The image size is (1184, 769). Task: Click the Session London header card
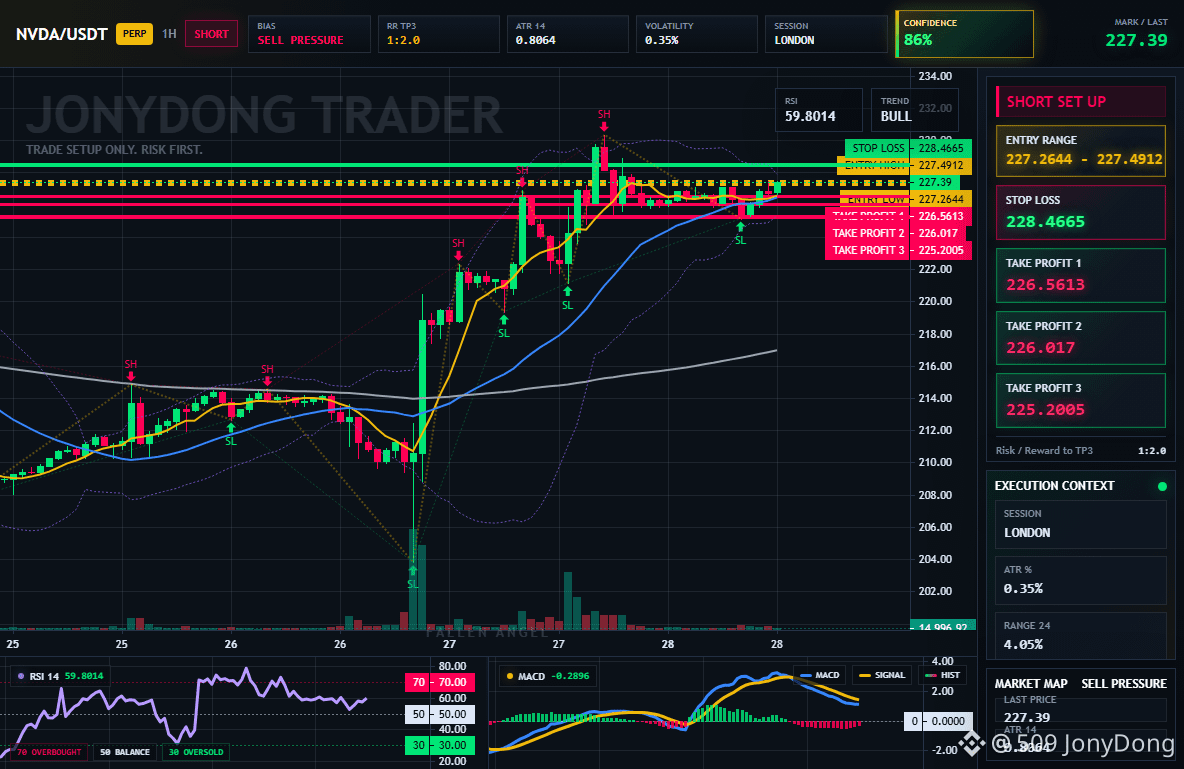826,34
